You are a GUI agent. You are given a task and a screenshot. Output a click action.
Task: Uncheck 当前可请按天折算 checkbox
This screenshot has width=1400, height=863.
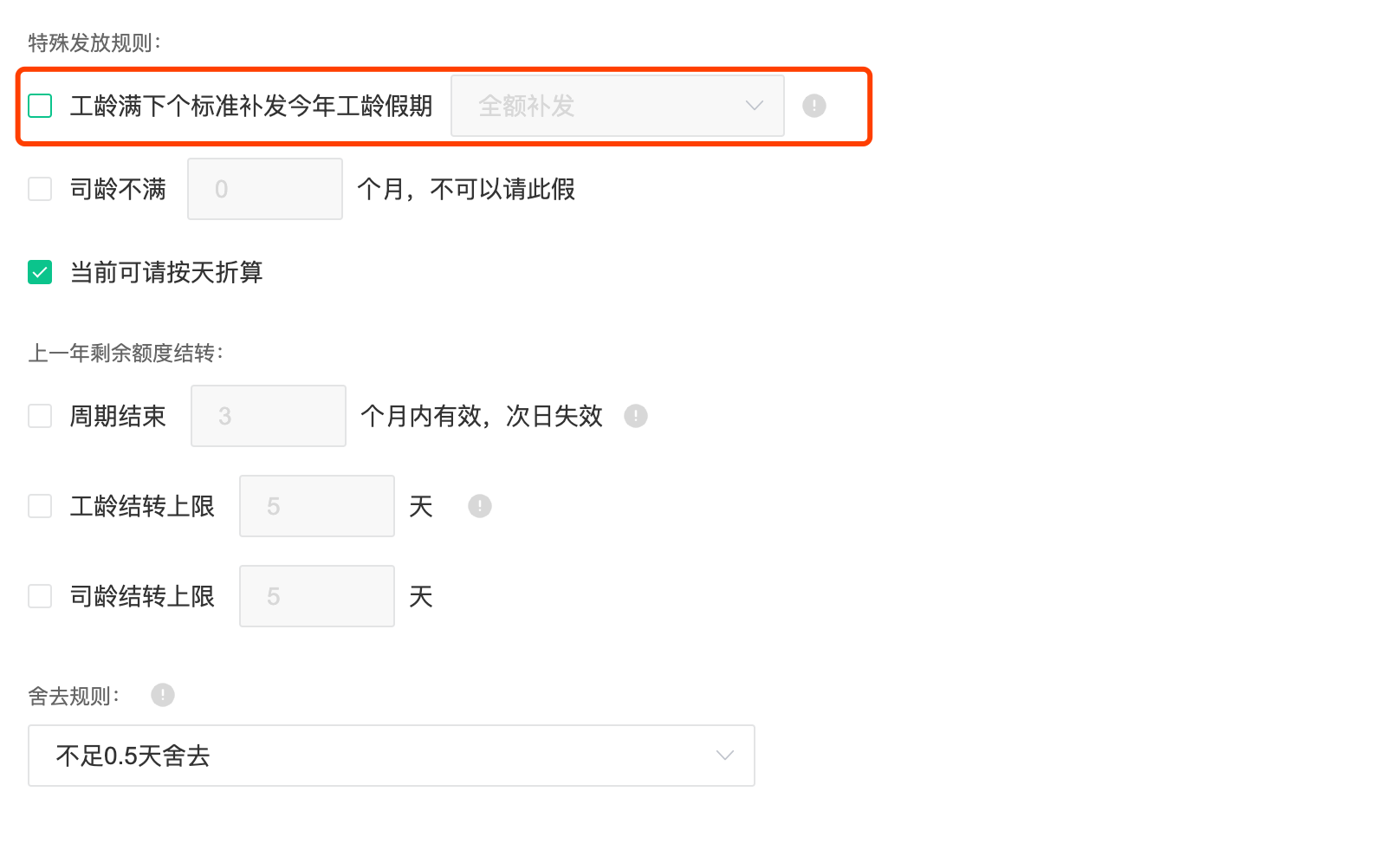tap(40, 272)
